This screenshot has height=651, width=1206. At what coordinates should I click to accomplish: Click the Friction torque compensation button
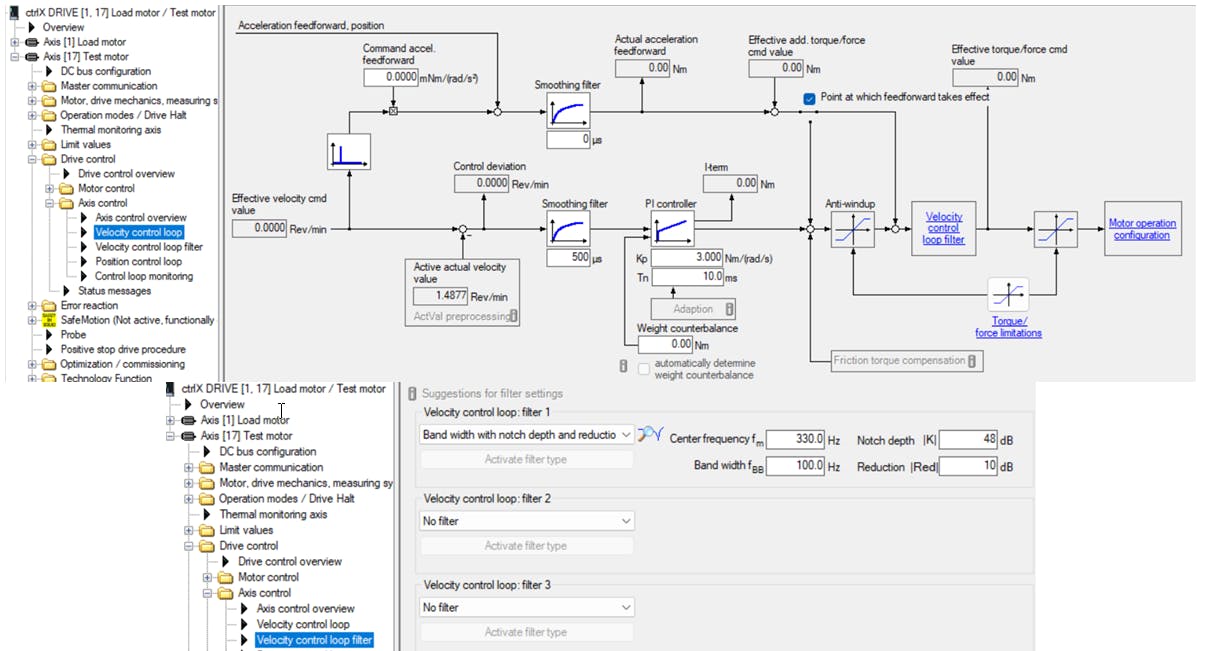tap(907, 360)
